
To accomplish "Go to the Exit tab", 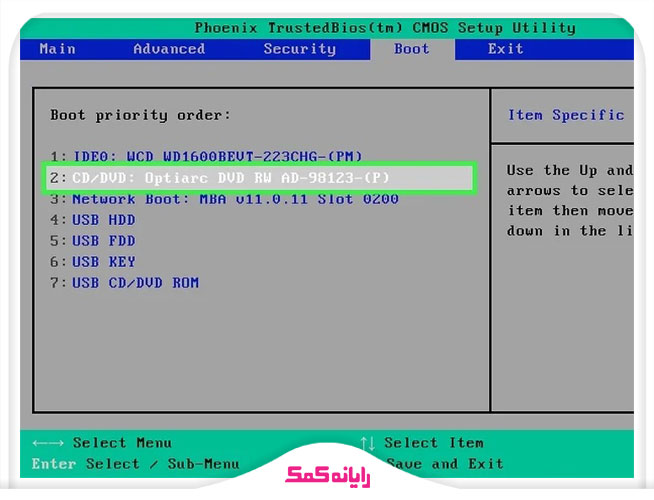I will point(506,49).
